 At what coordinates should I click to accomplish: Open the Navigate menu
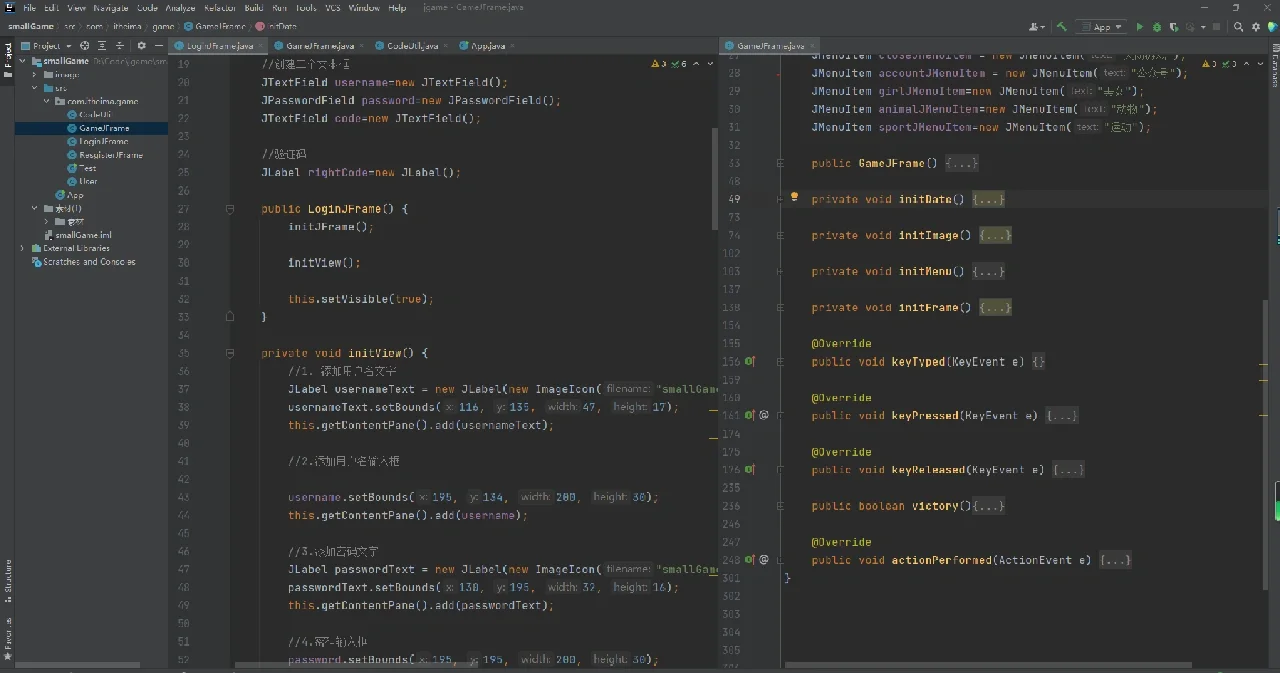(x=110, y=8)
